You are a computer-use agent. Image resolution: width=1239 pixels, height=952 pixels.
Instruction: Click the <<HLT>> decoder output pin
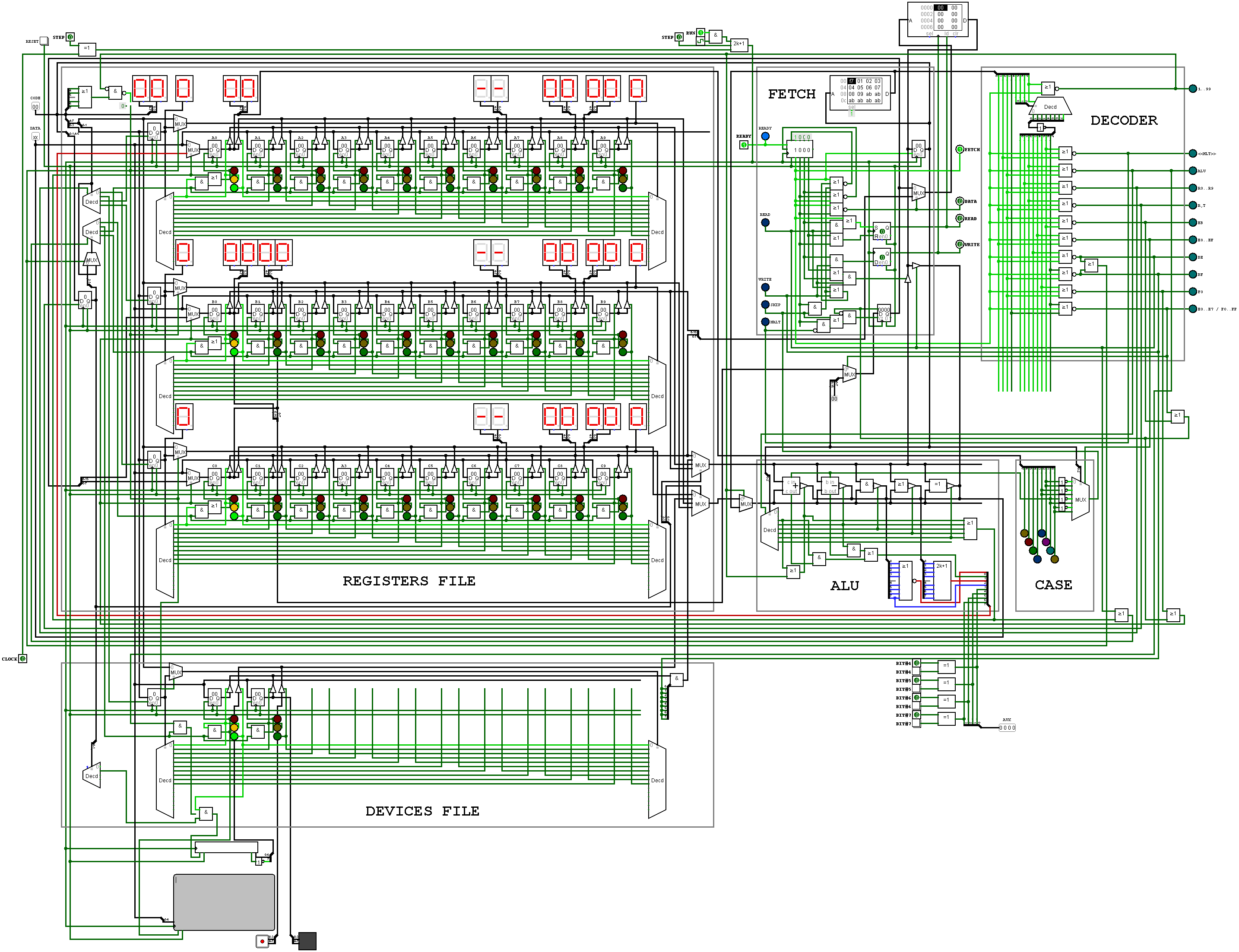point(1192,154)
